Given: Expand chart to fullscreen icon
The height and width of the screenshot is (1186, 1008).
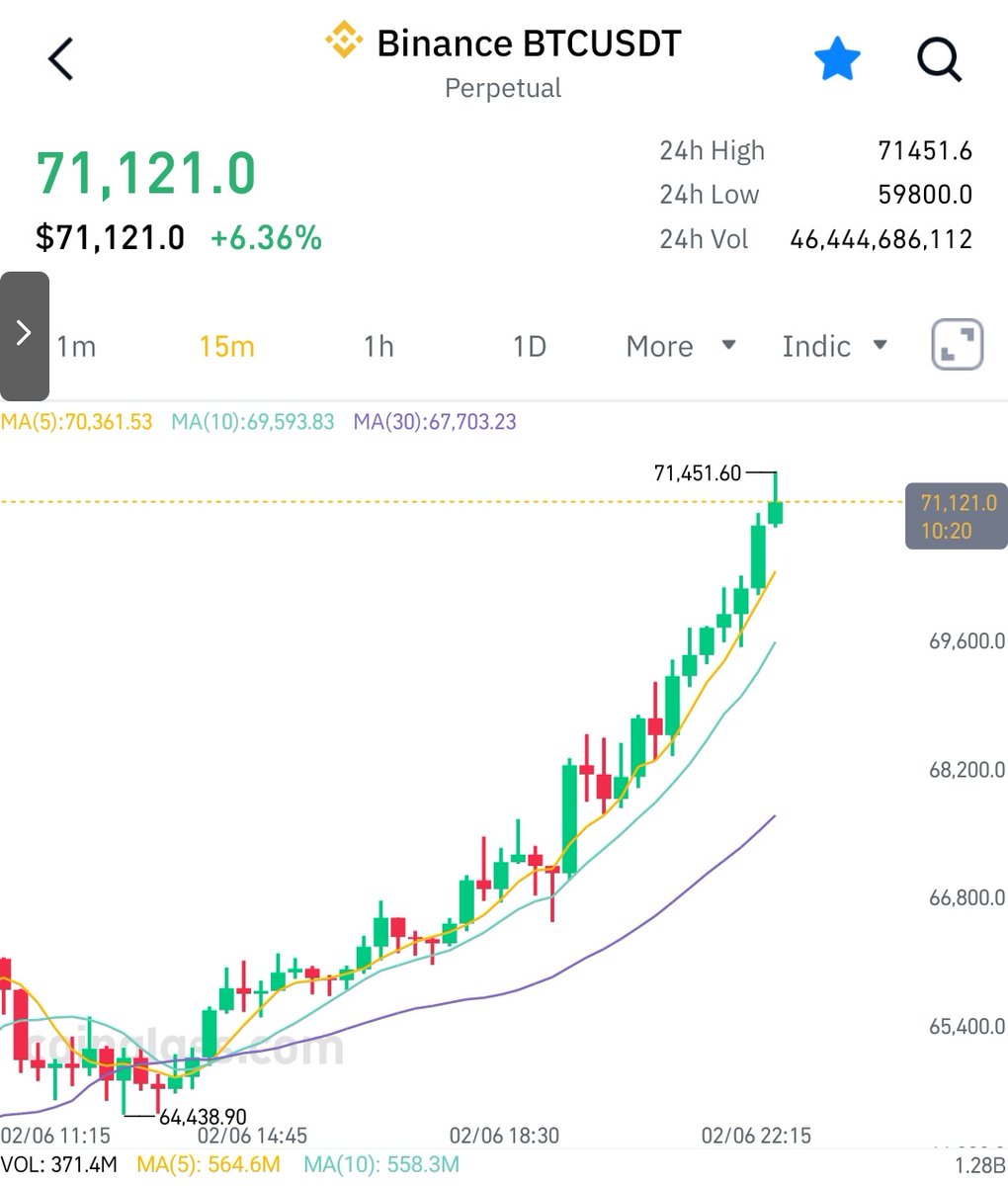Looking at the screenshot, I should [x=958, y=345].
